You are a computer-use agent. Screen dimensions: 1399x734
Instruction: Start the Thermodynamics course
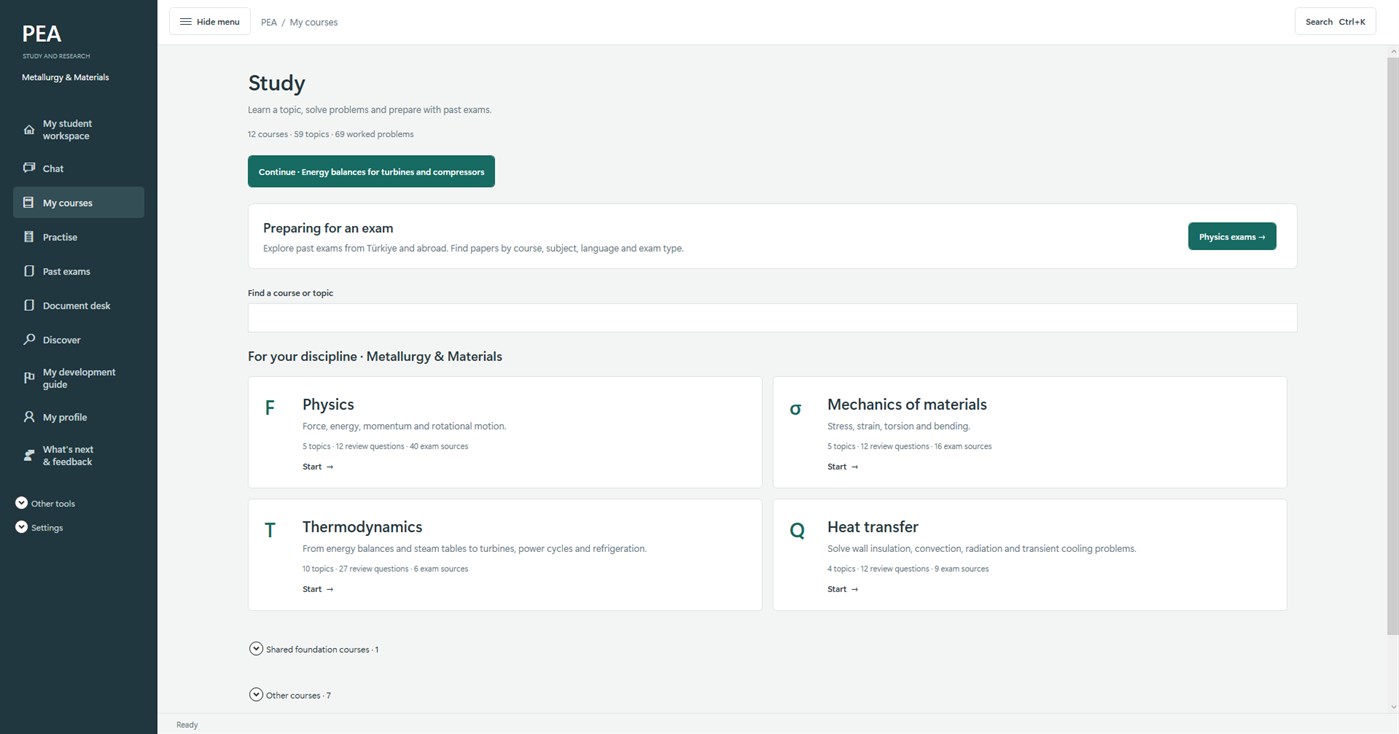tap(318, 589)
